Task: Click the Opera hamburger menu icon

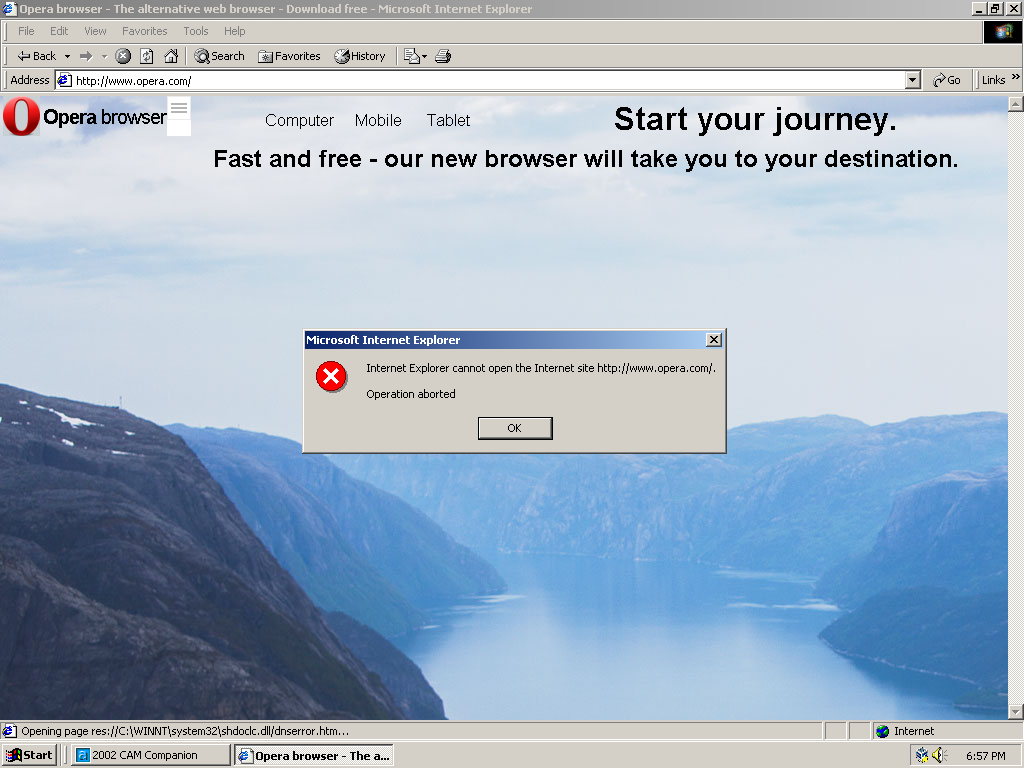Action: click(x=179, y=108)
